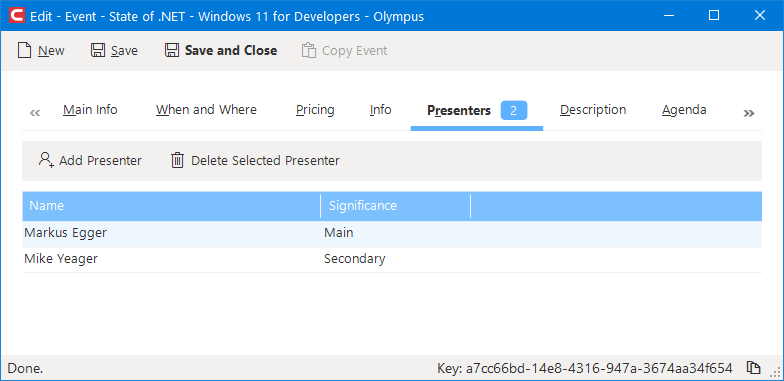This screenshot has width=784, height=381.
Task: Click the Save and Close disk icon
Action: (172, 50)
